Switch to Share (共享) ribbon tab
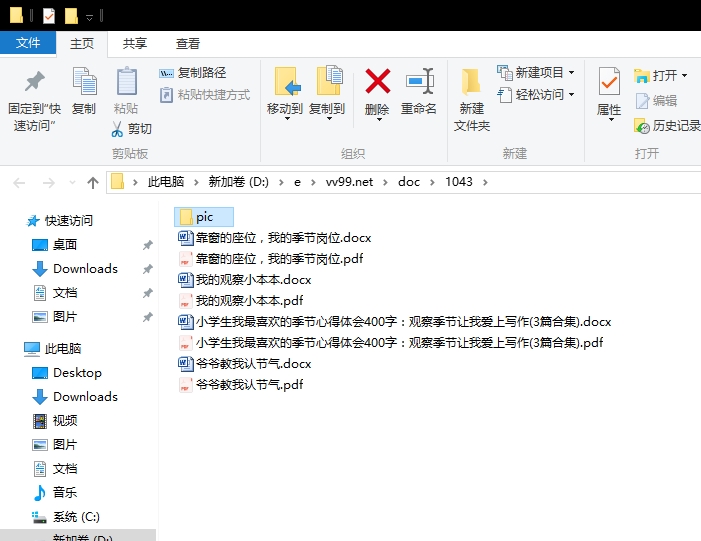 coord(135,43)
